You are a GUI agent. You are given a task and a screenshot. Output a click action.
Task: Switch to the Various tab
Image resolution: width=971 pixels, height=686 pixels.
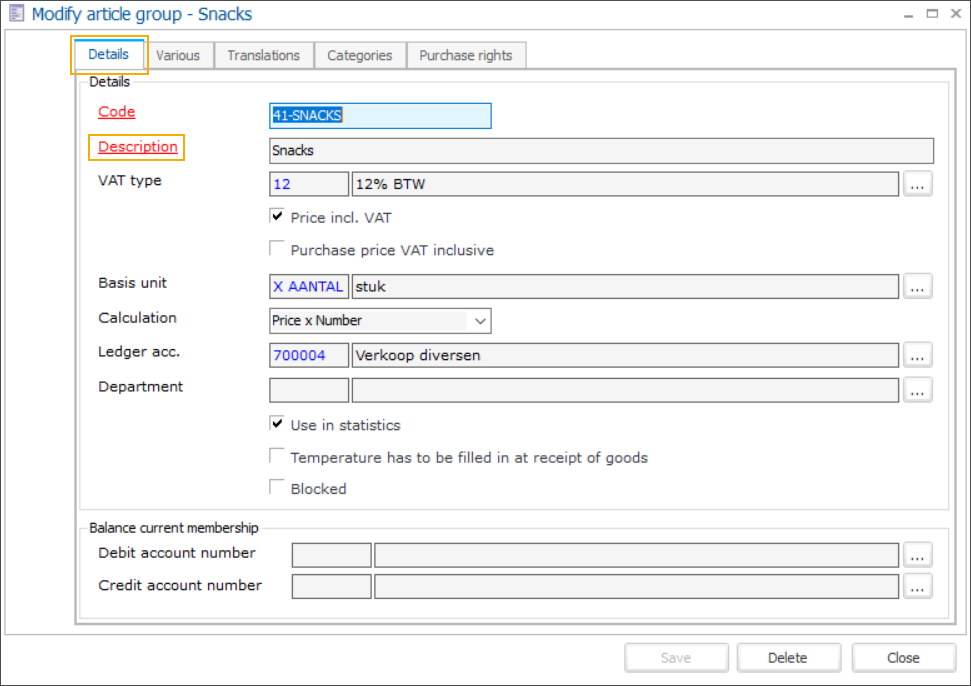[x=178, y=56]
